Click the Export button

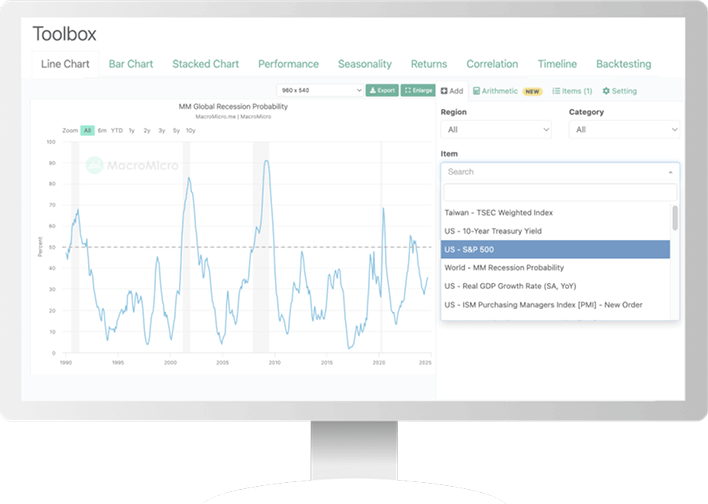click(x=382, y=90)
